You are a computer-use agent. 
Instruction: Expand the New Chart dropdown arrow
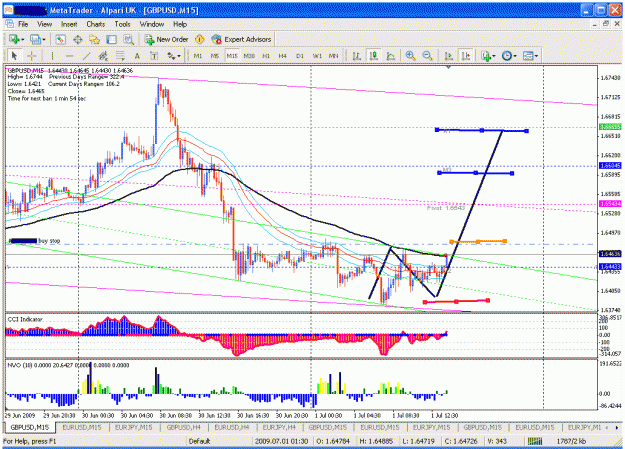pyautogui.click(x=22, y=39)
